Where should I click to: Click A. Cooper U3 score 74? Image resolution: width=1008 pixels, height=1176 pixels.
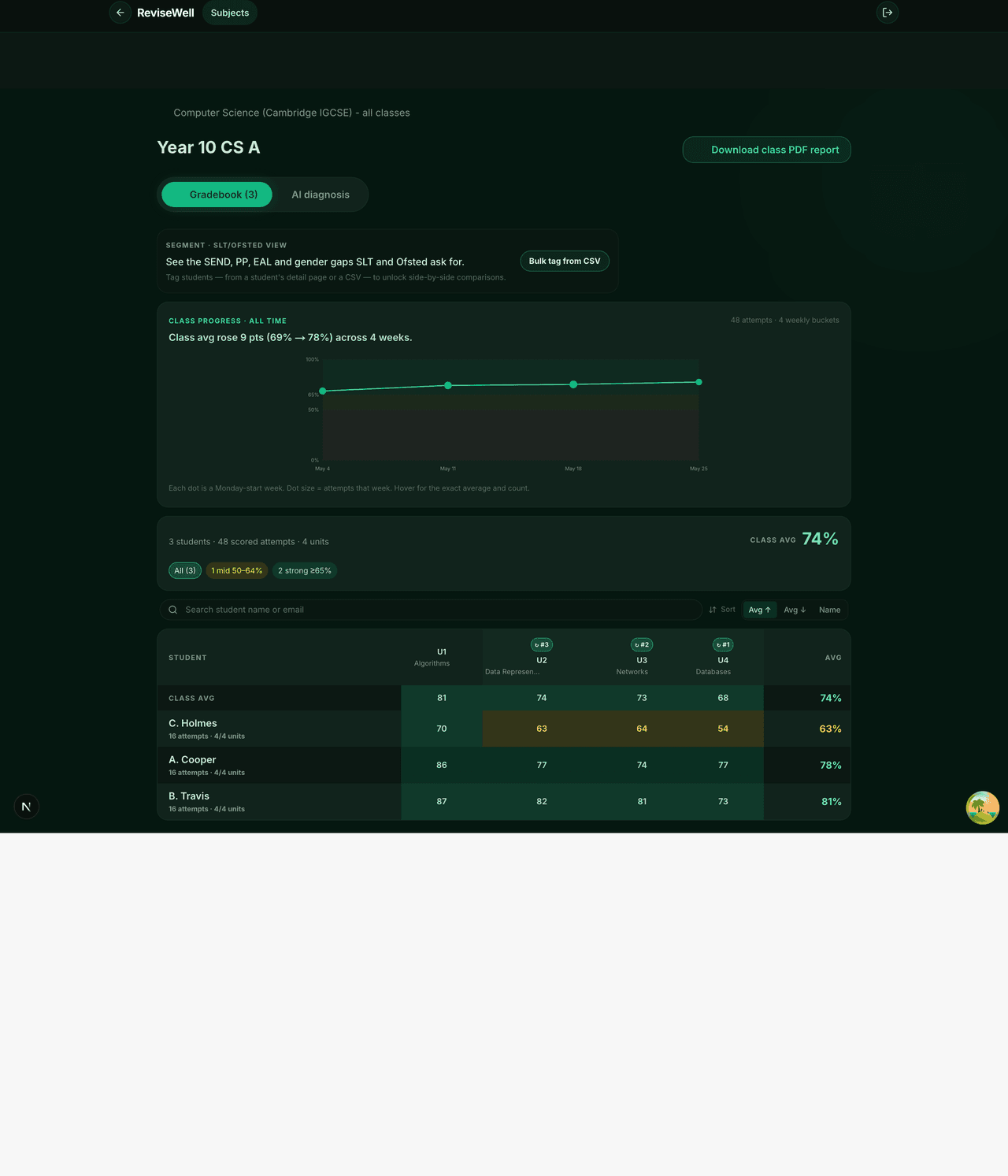point(642,765)
